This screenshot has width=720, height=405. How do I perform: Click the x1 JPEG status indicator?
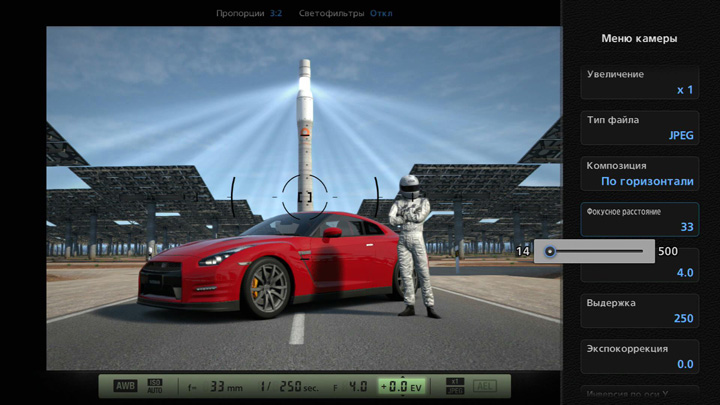click(453, 386)
